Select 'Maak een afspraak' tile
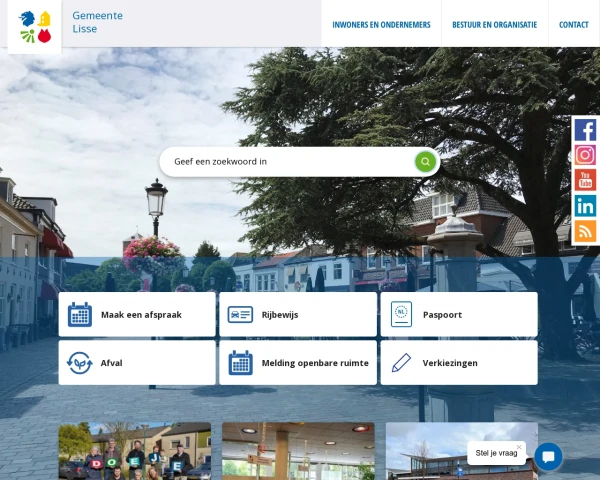Screen dimensions: 600x480 (x=137, y=314)
